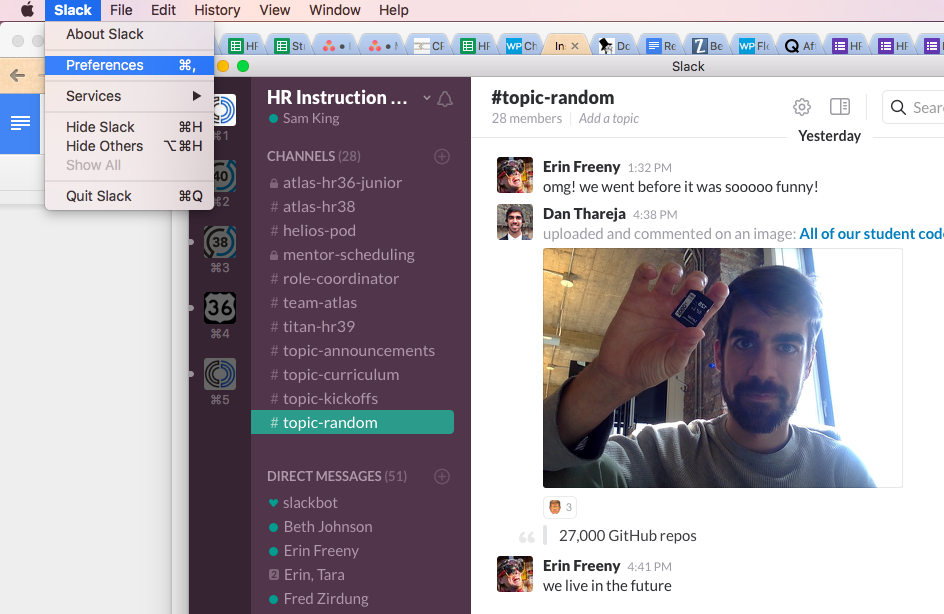Image resolution: width=944 pixels, height=614 pixels.
Task: Open DIRECT MESSAGES (51) header
Action: 337,477
